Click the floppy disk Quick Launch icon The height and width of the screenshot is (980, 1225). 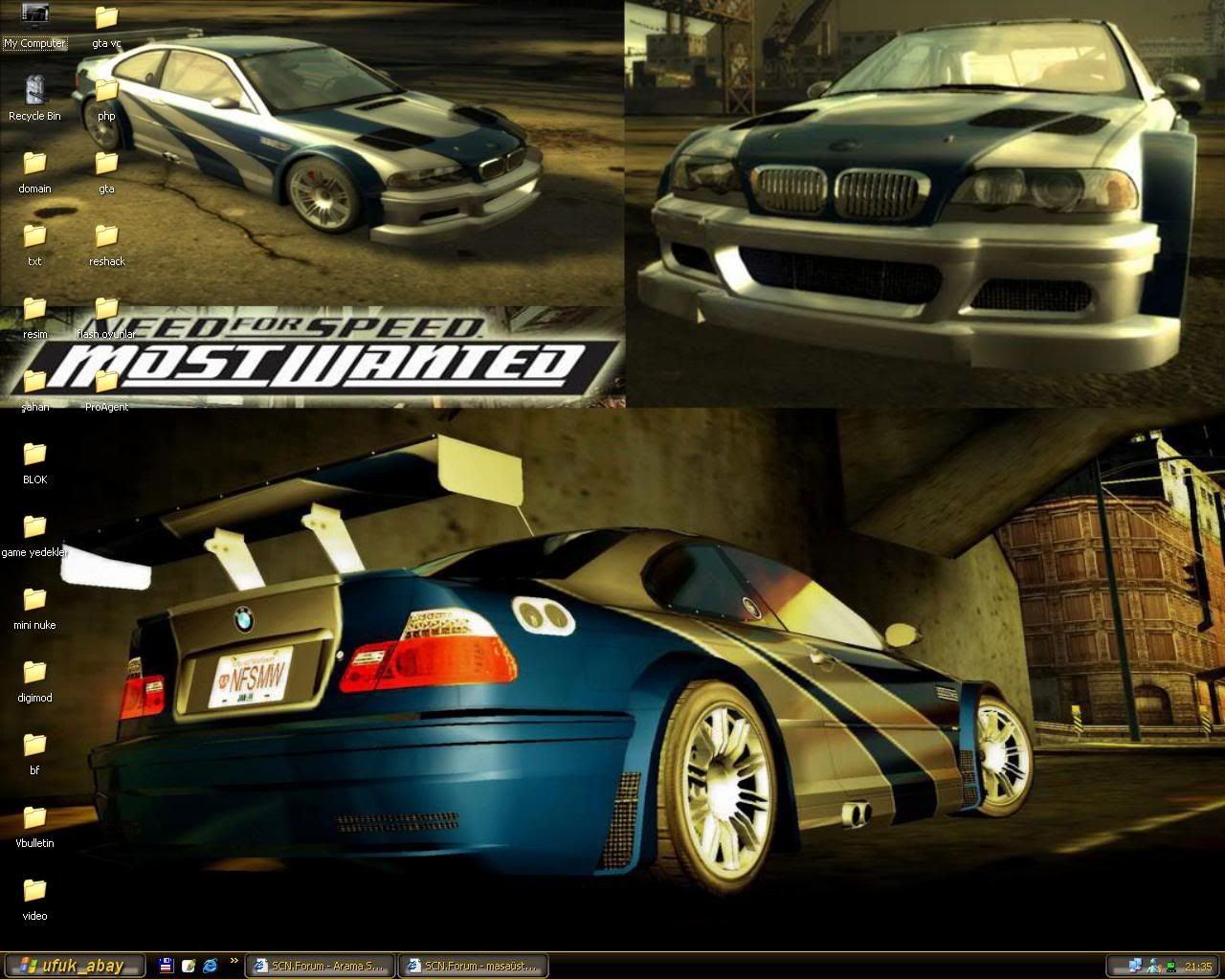coord(166,966)
